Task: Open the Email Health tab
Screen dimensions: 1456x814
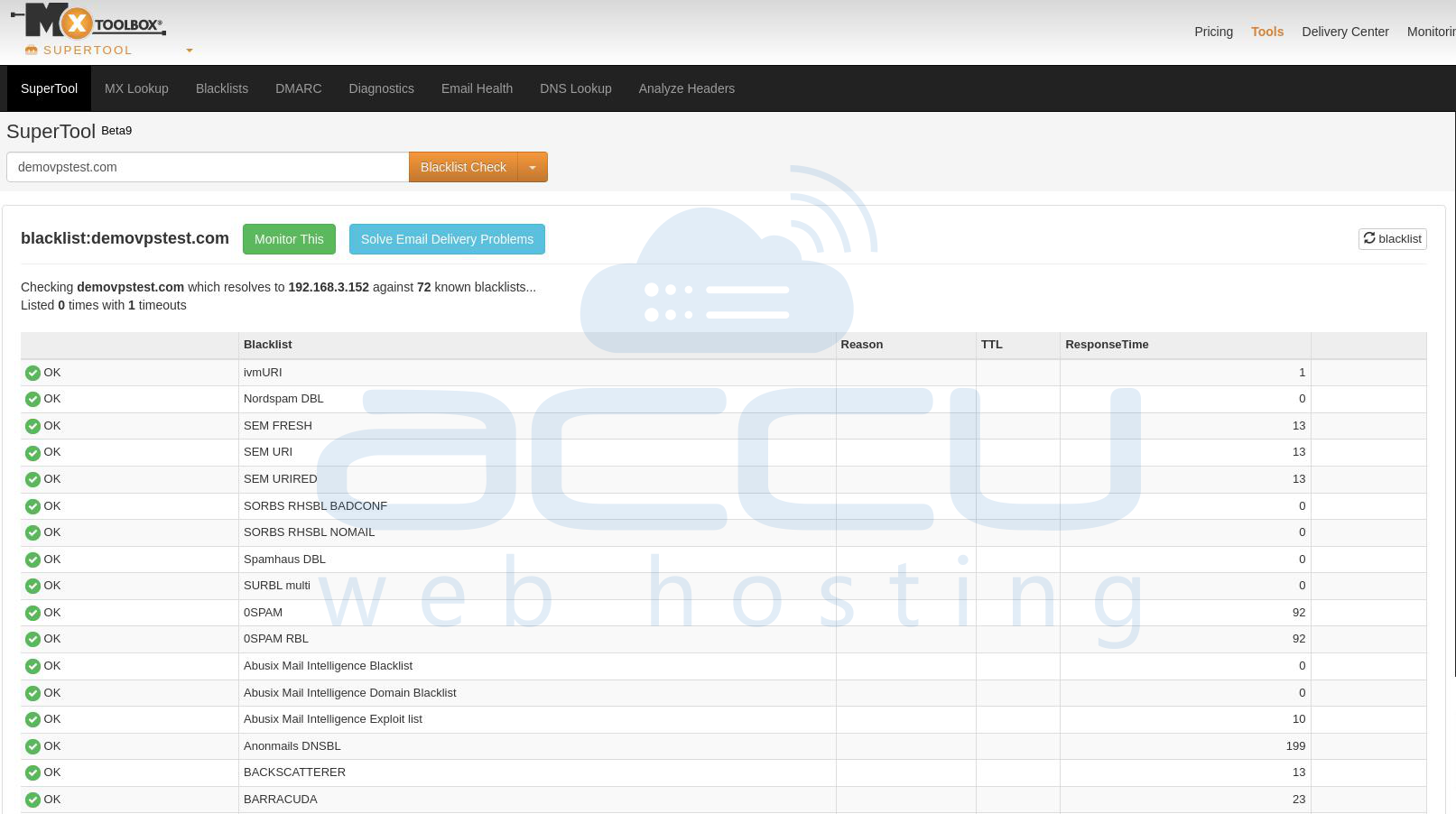Action: coord(477,88)
